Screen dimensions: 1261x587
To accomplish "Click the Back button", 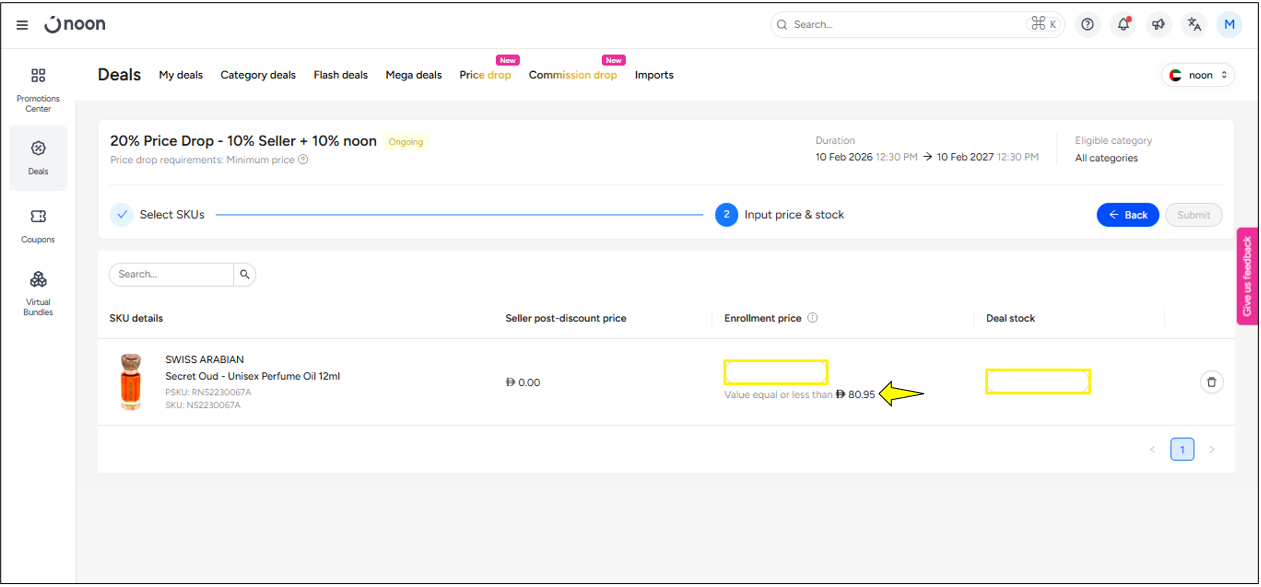I will (x=1128, y=215).
